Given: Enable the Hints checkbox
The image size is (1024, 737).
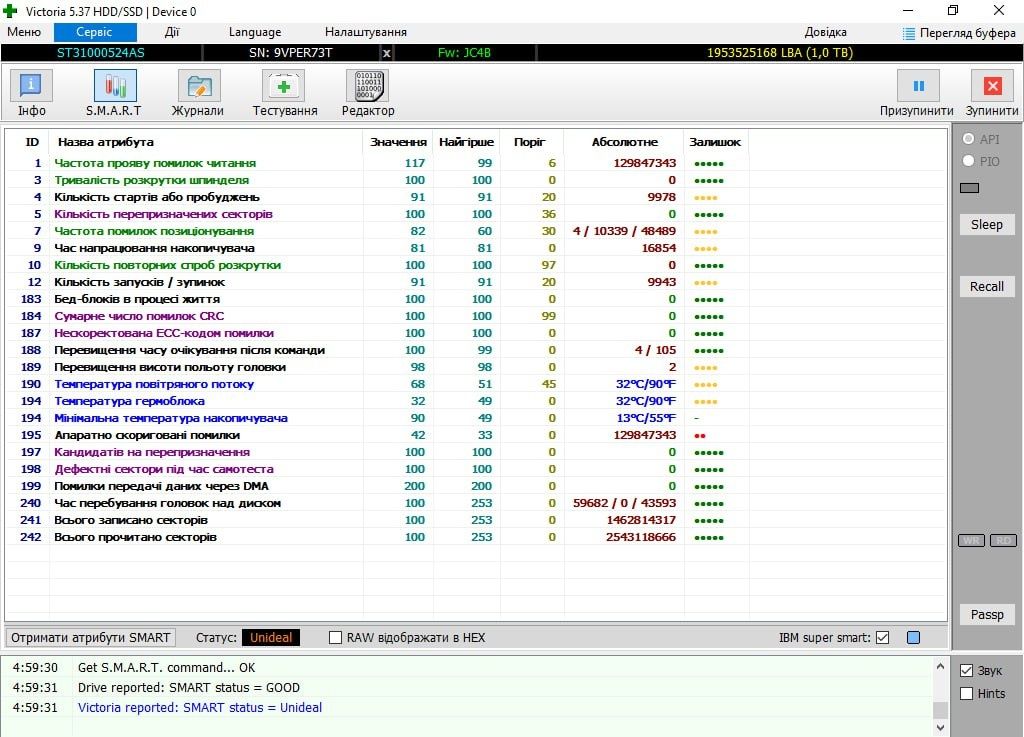Looking at the screenshot, I should pyautogui.click(x=967, y=694).
